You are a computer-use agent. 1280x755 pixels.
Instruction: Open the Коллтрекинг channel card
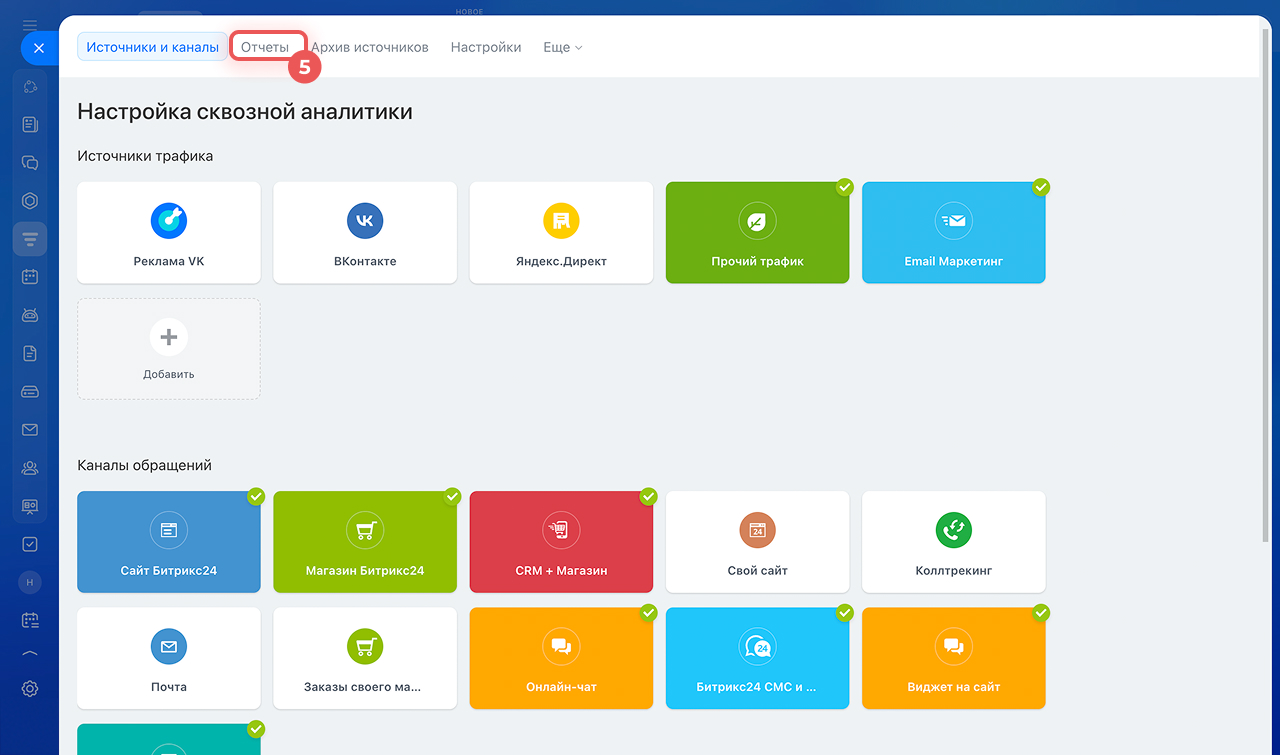point(953,542)
